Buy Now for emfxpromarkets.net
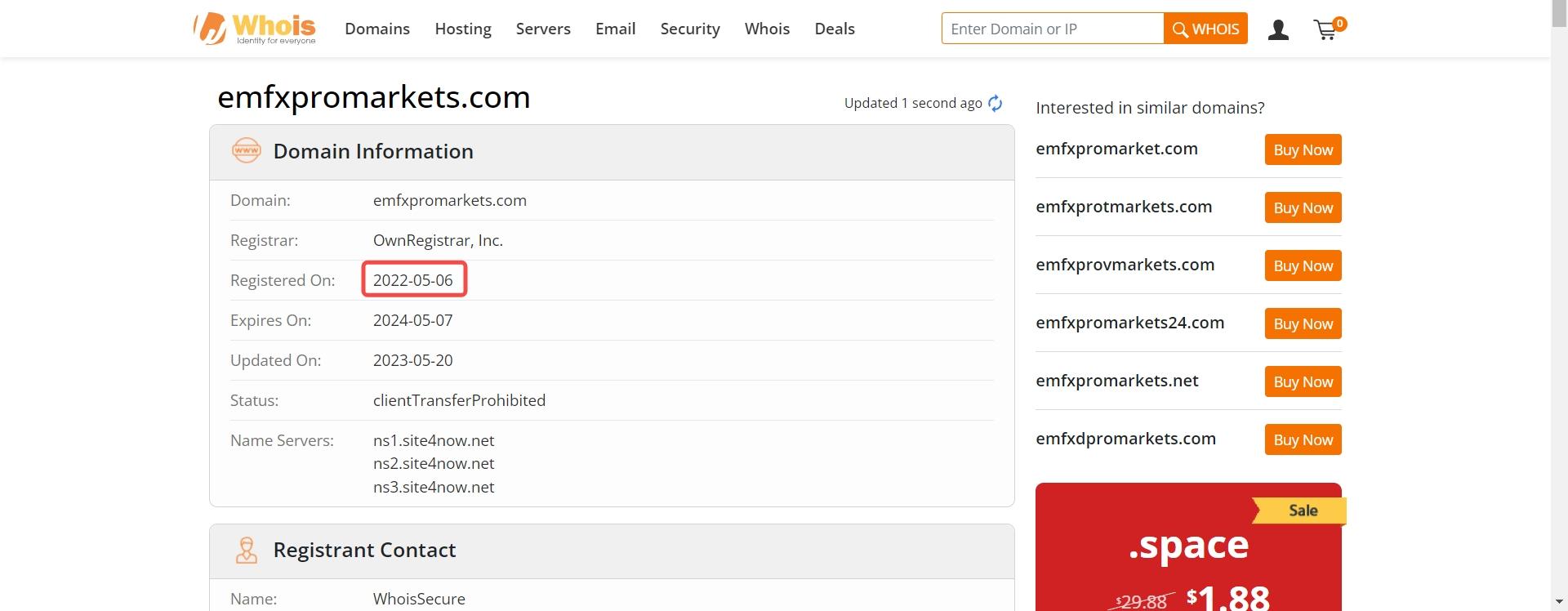 (1303, 381)
